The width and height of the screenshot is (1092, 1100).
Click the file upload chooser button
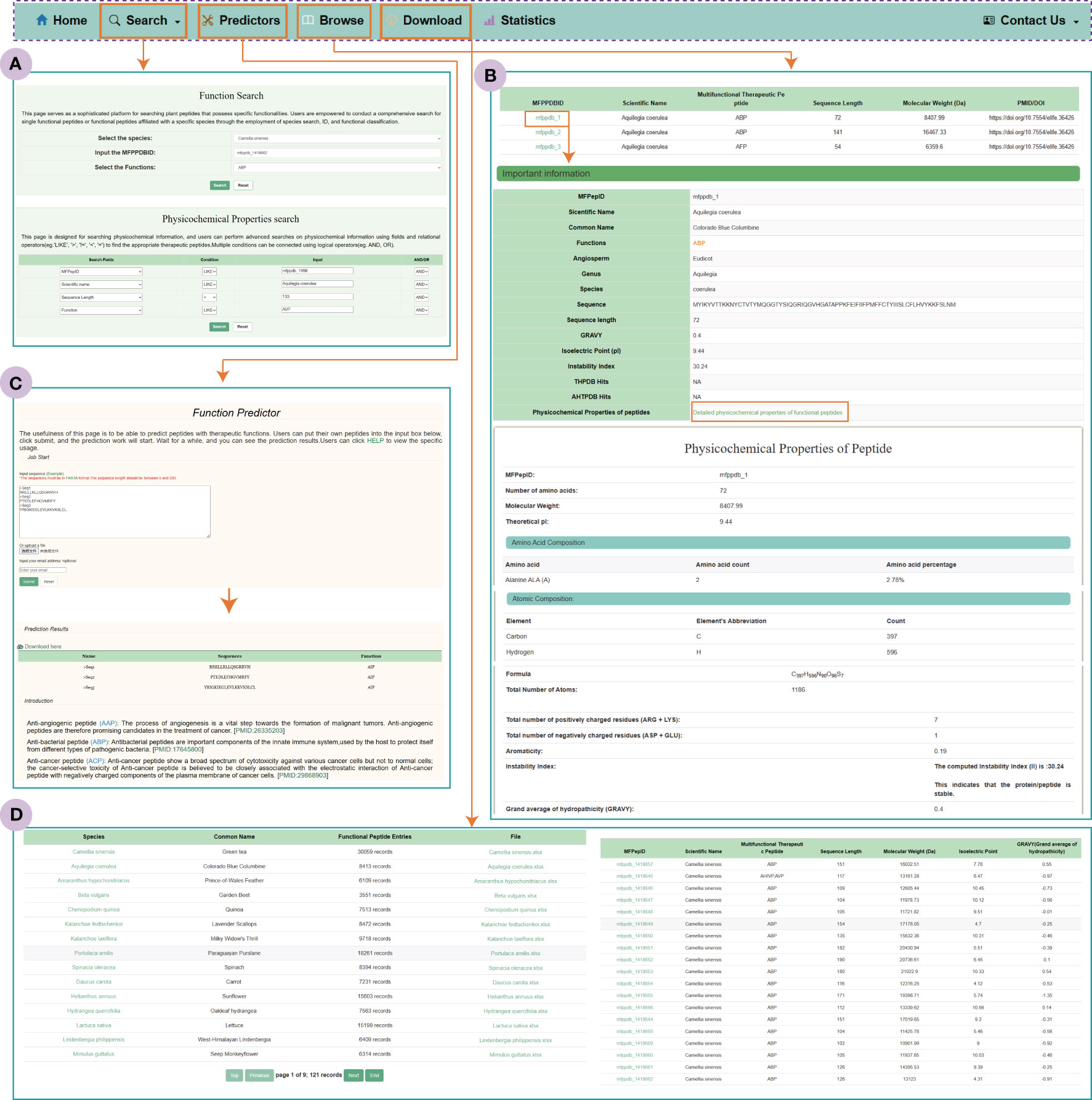[29, 551]
